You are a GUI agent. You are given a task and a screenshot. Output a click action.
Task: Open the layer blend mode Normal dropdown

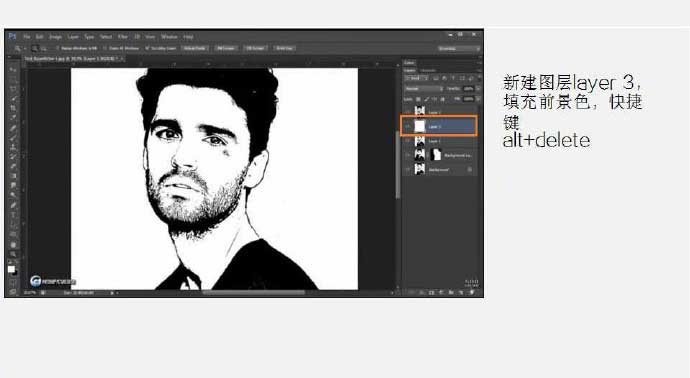pos(423,89)
